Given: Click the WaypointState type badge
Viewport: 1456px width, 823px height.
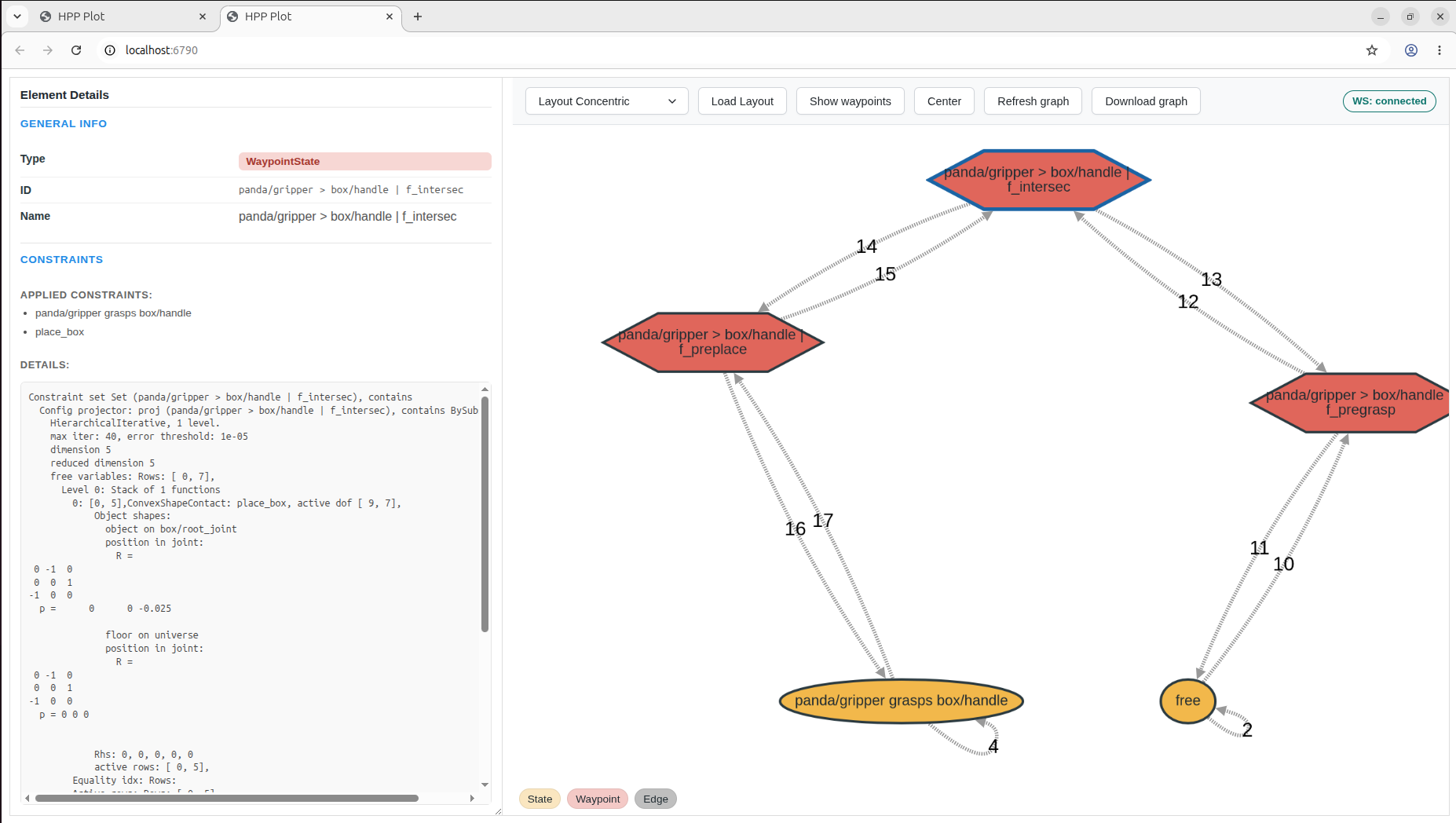Looking at the screenshot, I should (x=365, y=161).
